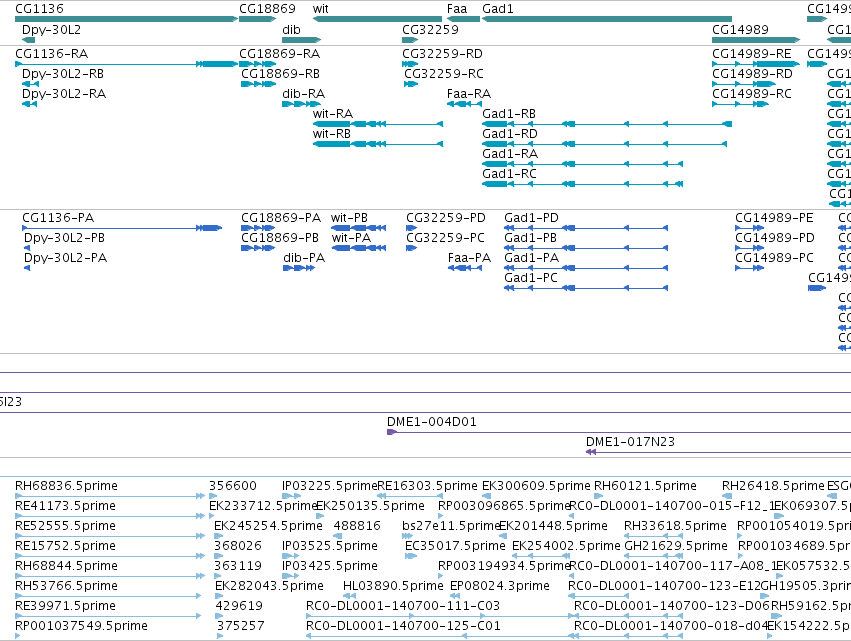Click the CG18869-PB protein label
Image resolution: width=851 pixels, height=641 pixels.
pyautogui.click(x=280, y=238)
